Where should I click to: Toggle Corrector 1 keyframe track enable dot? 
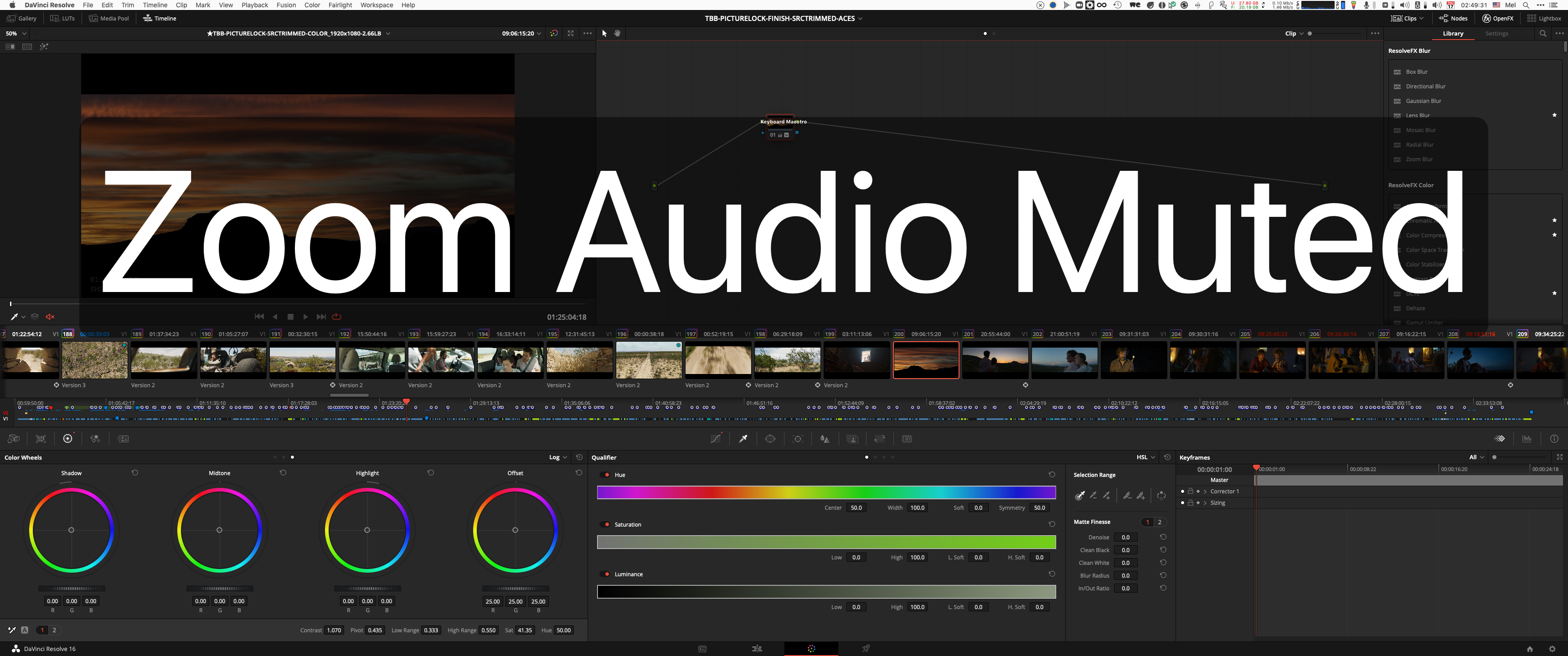pos(1183,491)
